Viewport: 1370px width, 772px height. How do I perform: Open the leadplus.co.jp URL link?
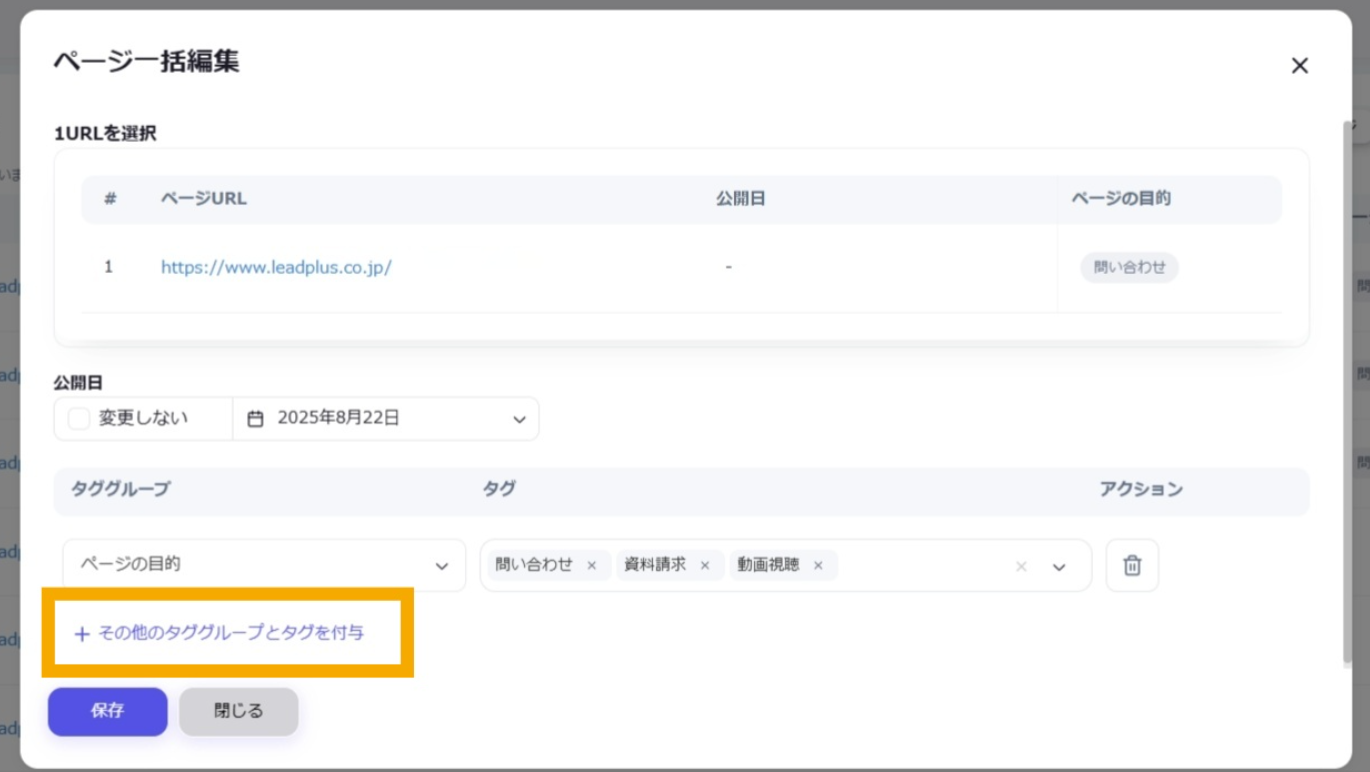point(276,267)
